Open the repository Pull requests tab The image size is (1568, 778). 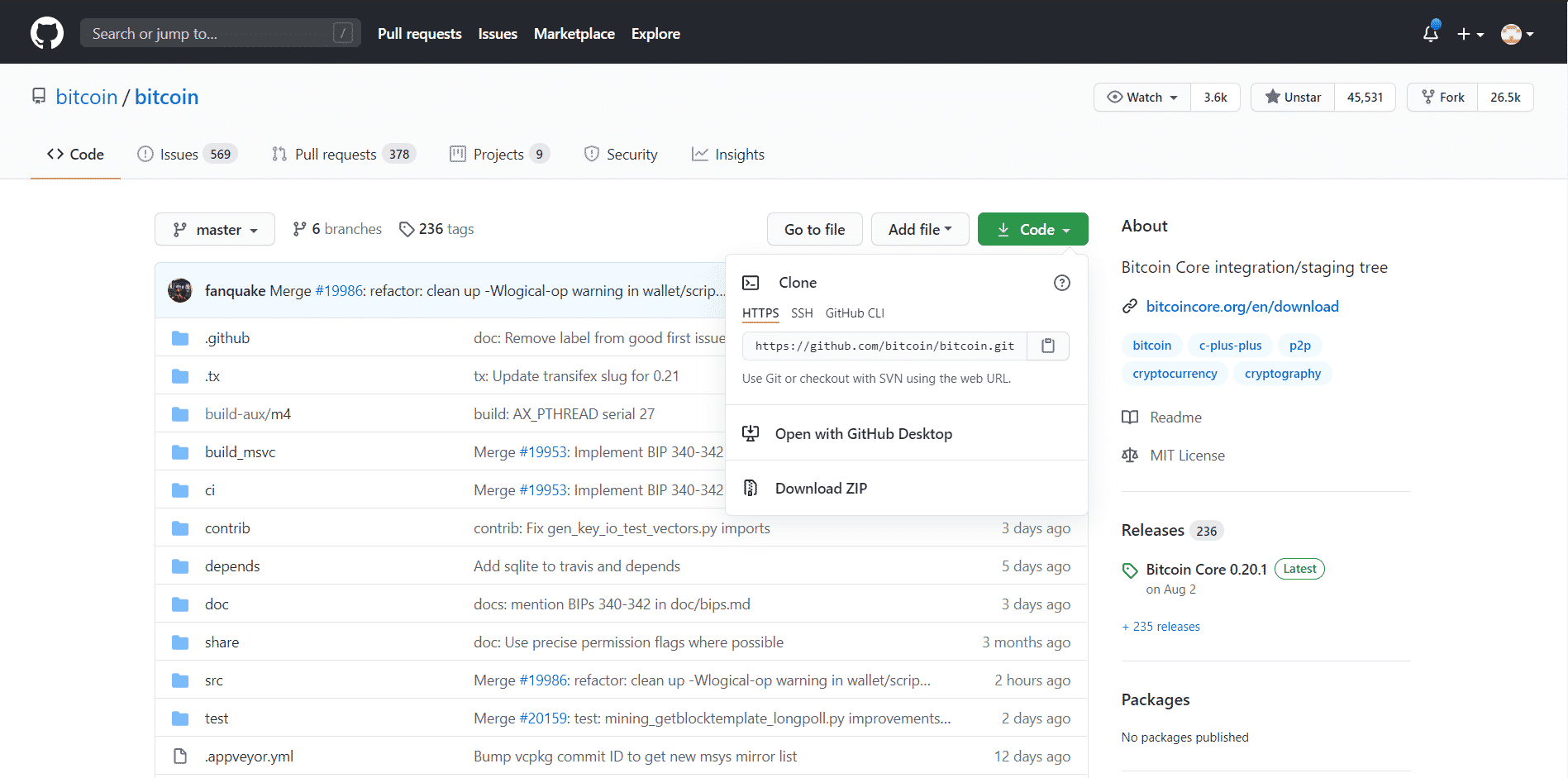344,155
